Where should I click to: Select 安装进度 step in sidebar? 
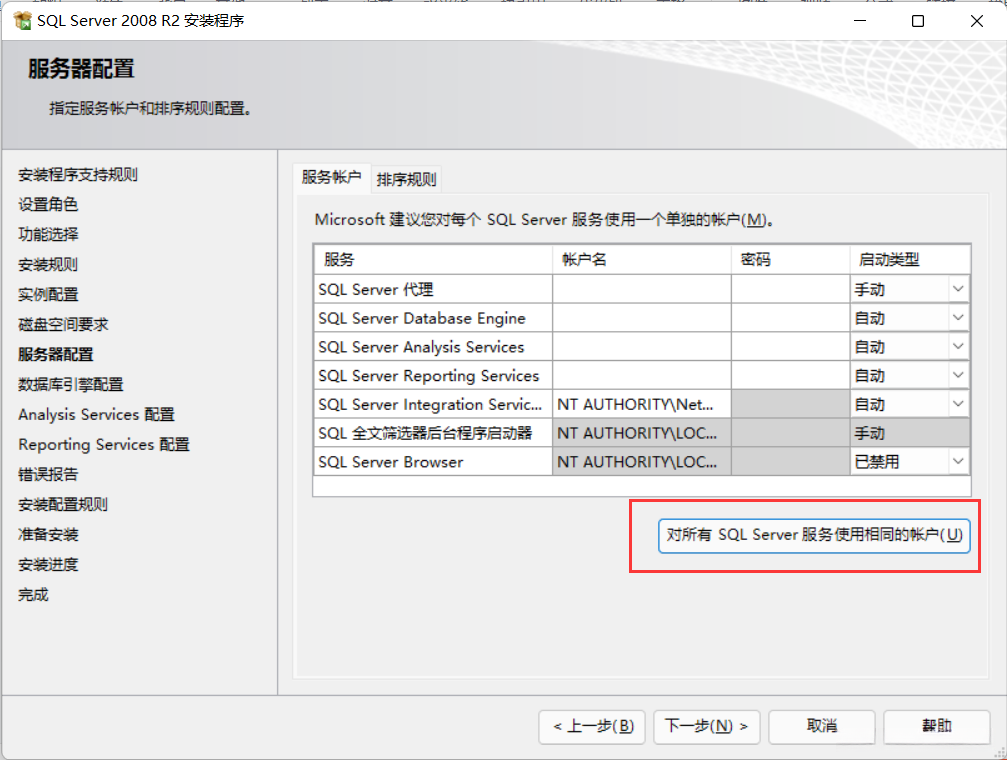click(48, 565)
